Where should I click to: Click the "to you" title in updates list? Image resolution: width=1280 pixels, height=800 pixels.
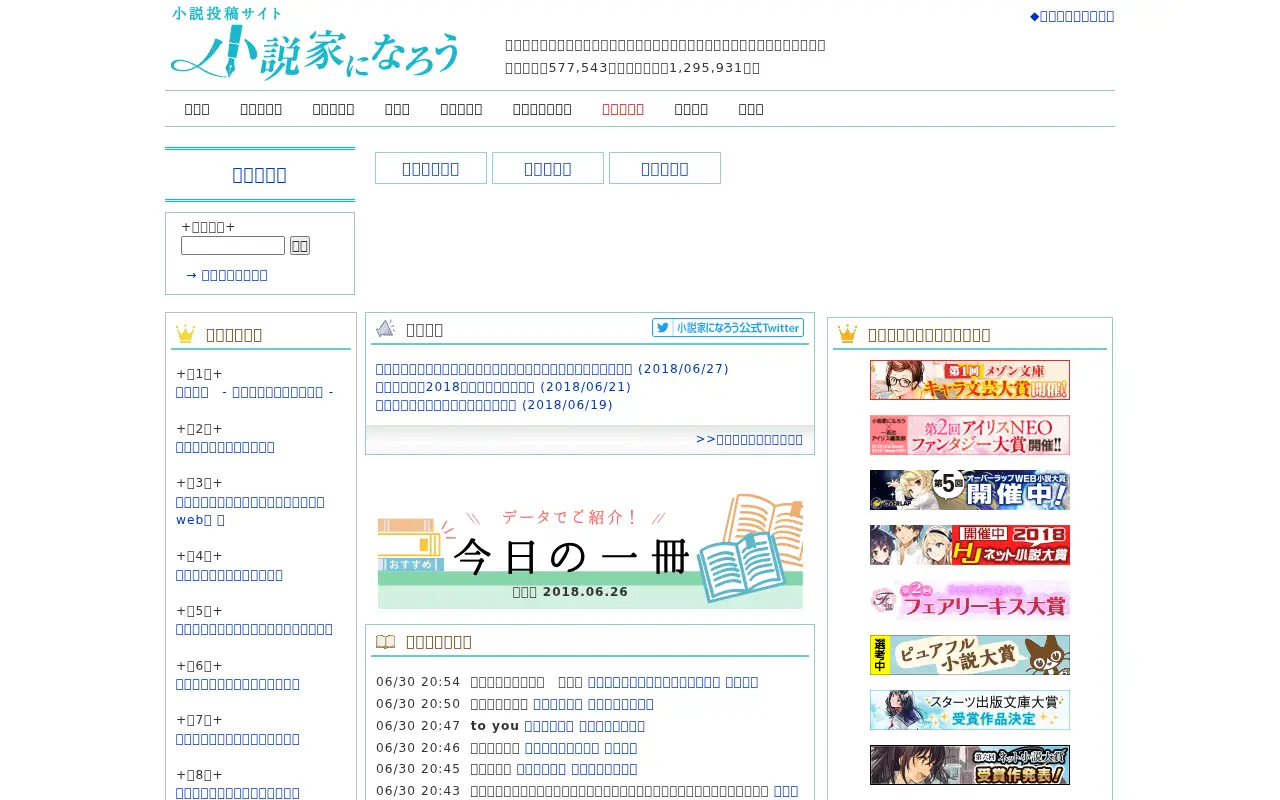click(x=495, y=726)
